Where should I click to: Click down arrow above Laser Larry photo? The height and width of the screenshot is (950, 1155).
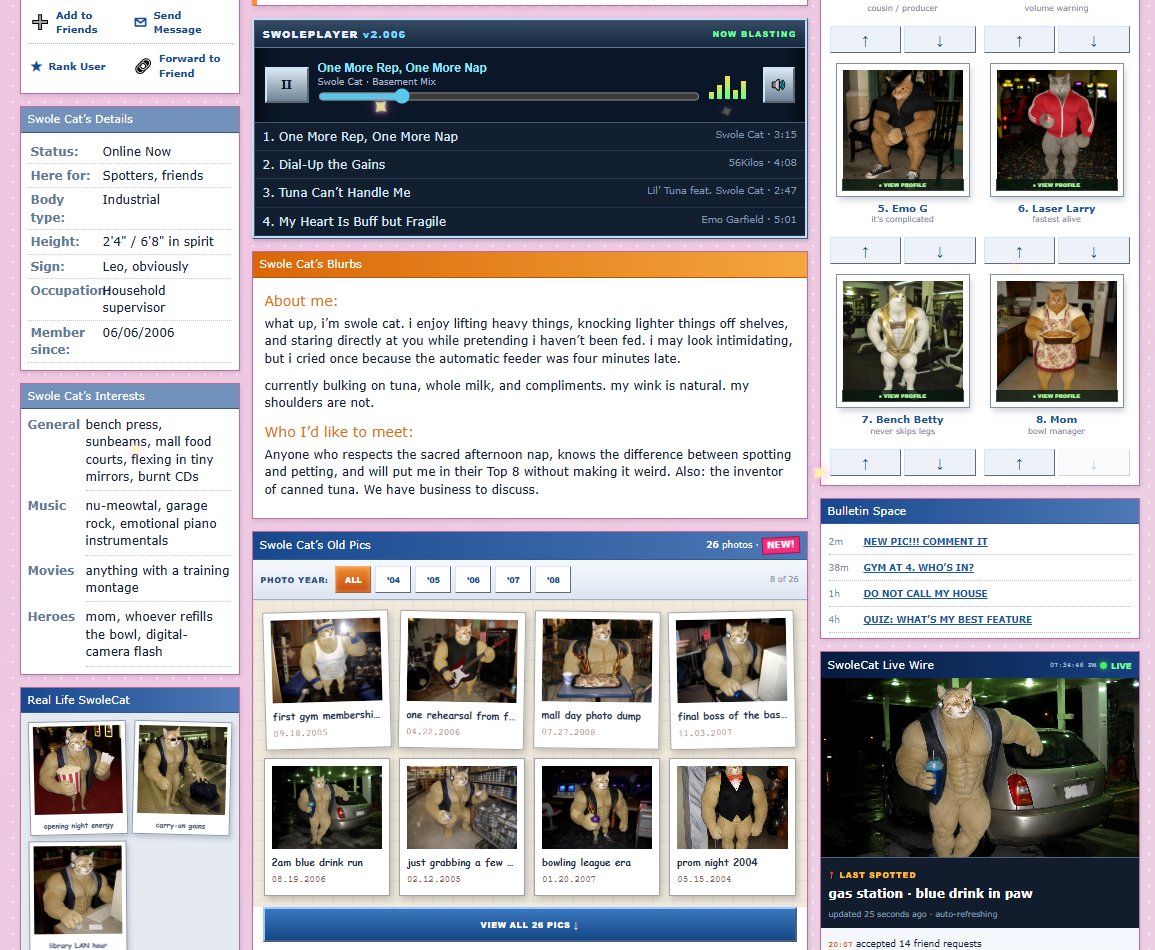tap(1093, 40)
